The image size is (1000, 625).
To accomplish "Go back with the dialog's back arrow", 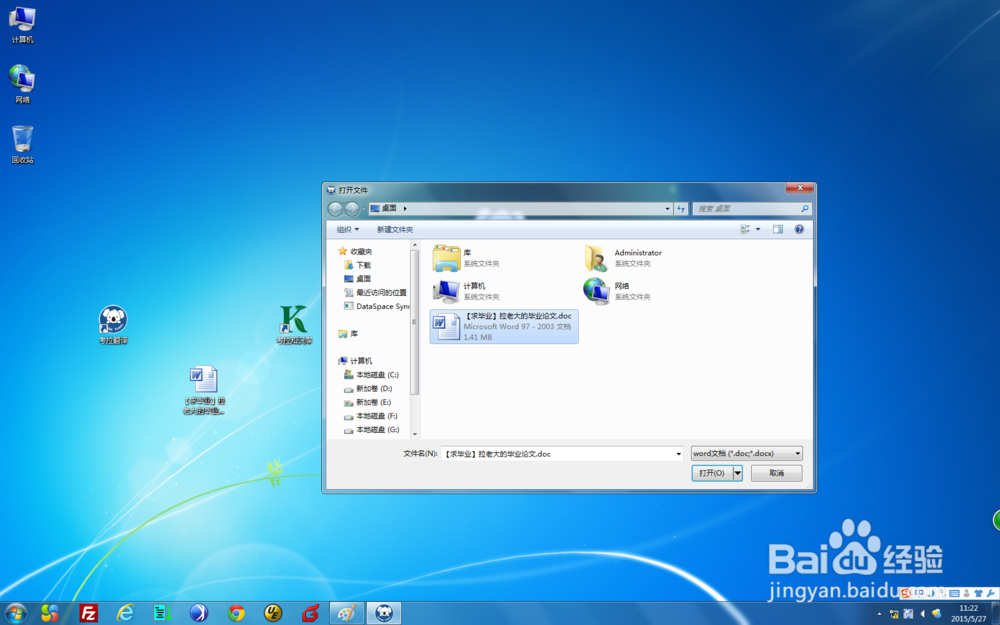I will [335, 209].
